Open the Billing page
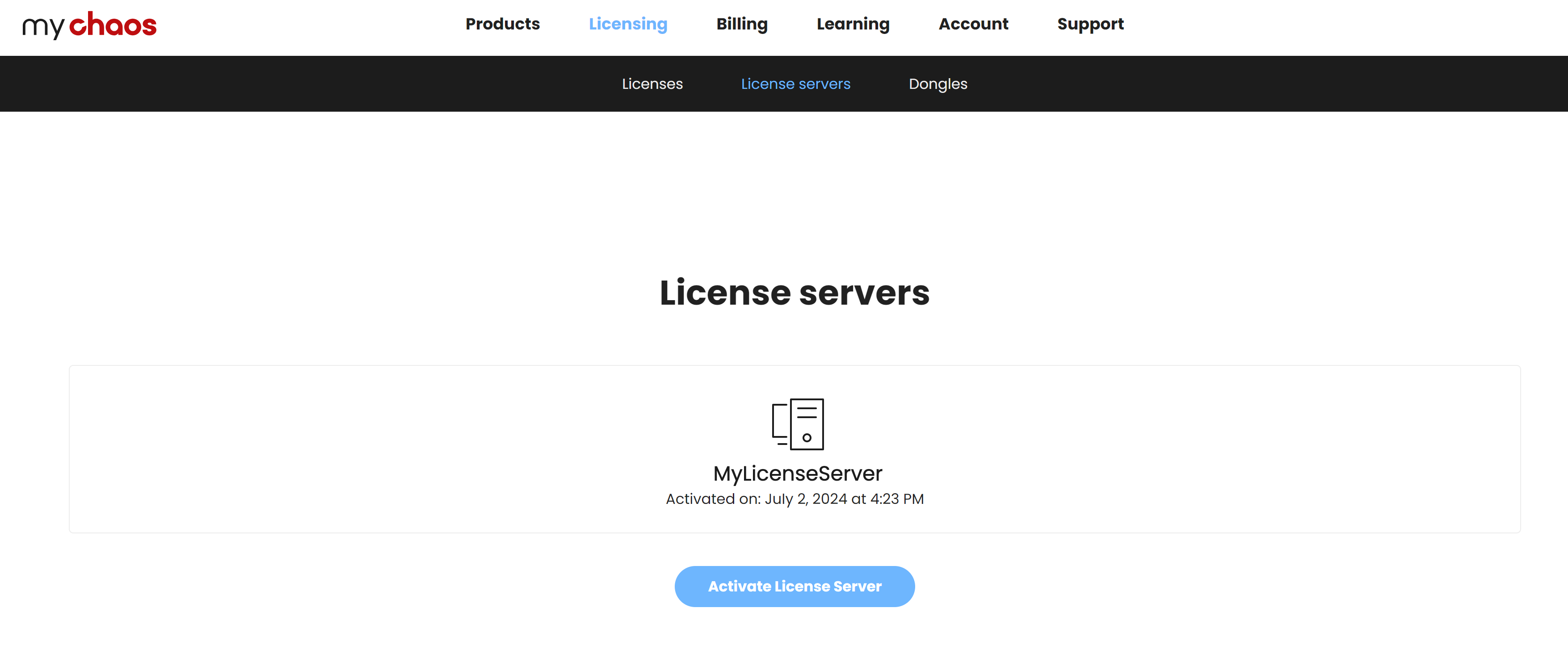 click(742, 24)
